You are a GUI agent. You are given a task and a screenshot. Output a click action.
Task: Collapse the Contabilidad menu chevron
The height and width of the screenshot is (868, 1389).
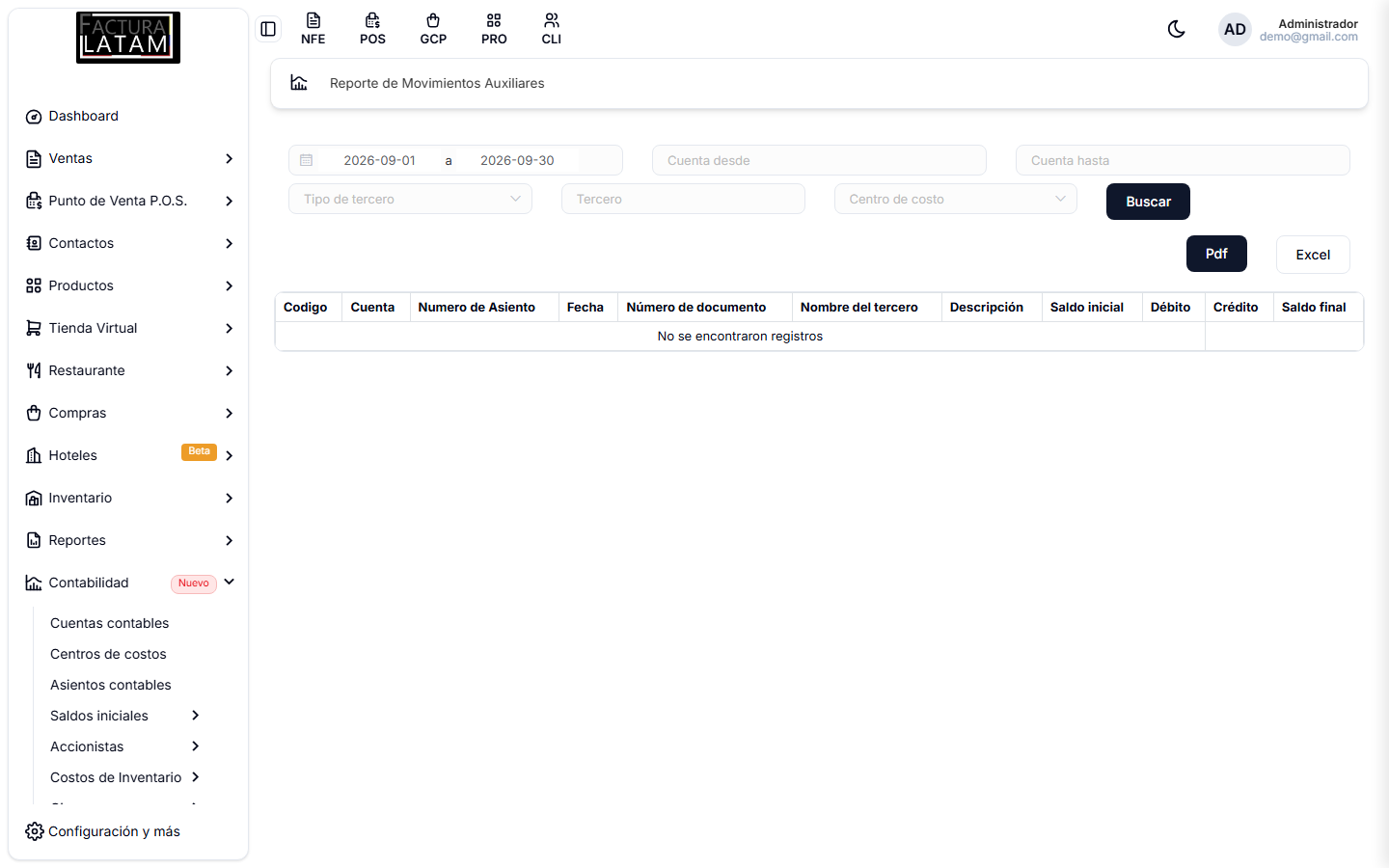(x=230, y=583)
